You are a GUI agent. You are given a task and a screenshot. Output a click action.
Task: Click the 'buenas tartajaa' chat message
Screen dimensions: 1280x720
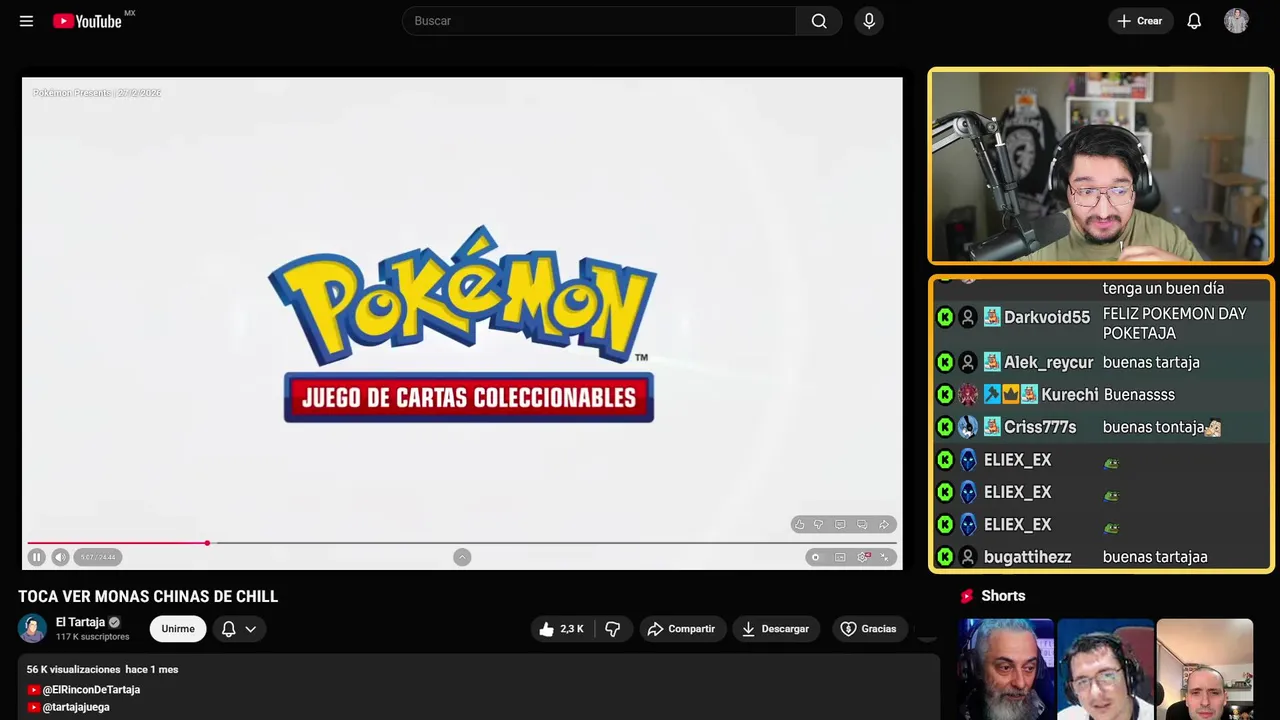point(1155,557)
